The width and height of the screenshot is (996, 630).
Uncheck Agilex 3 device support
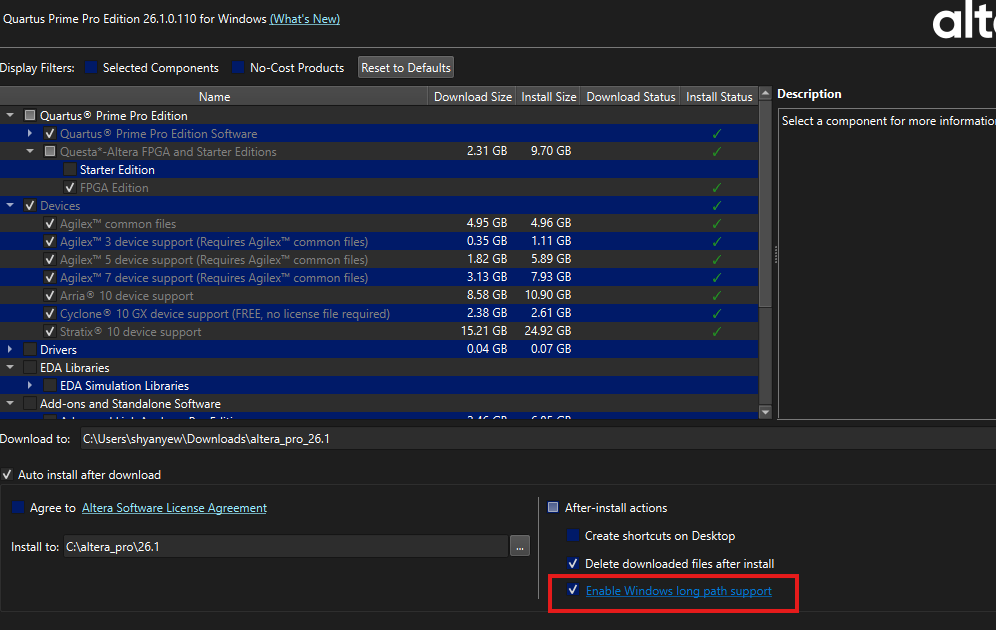[50, 241]
